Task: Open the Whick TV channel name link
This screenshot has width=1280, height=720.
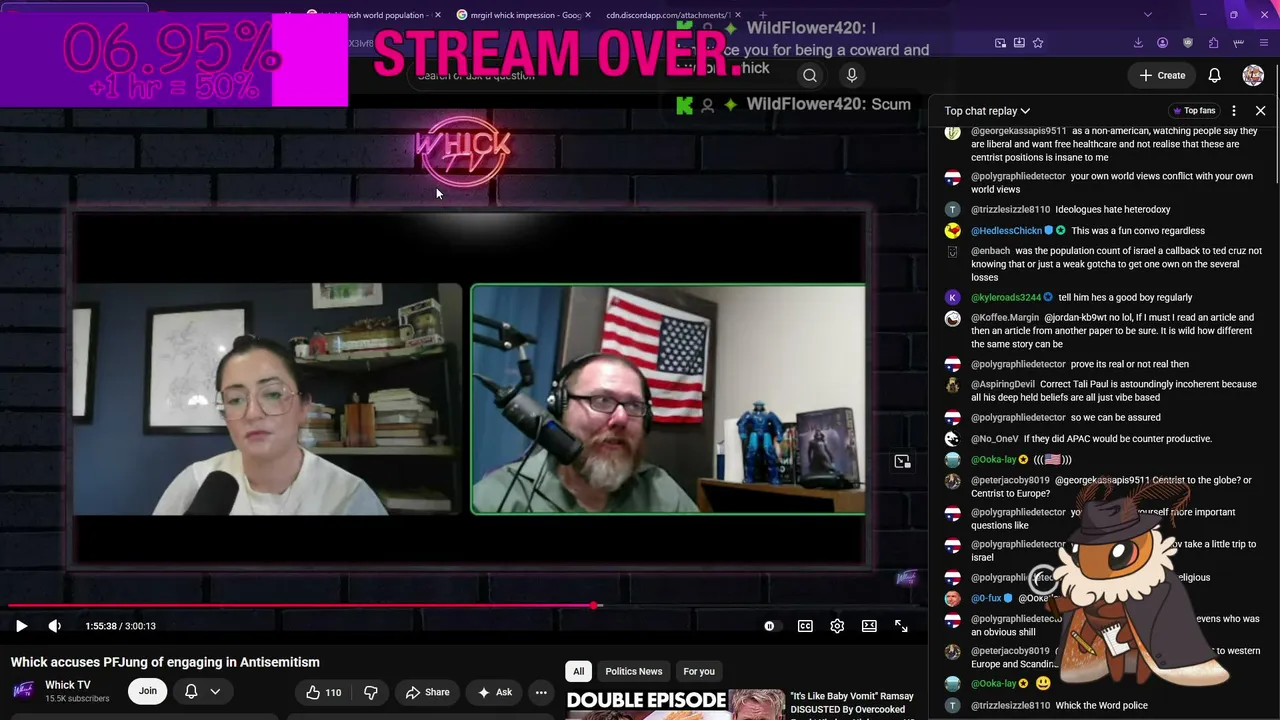Action: click(68, 685)
